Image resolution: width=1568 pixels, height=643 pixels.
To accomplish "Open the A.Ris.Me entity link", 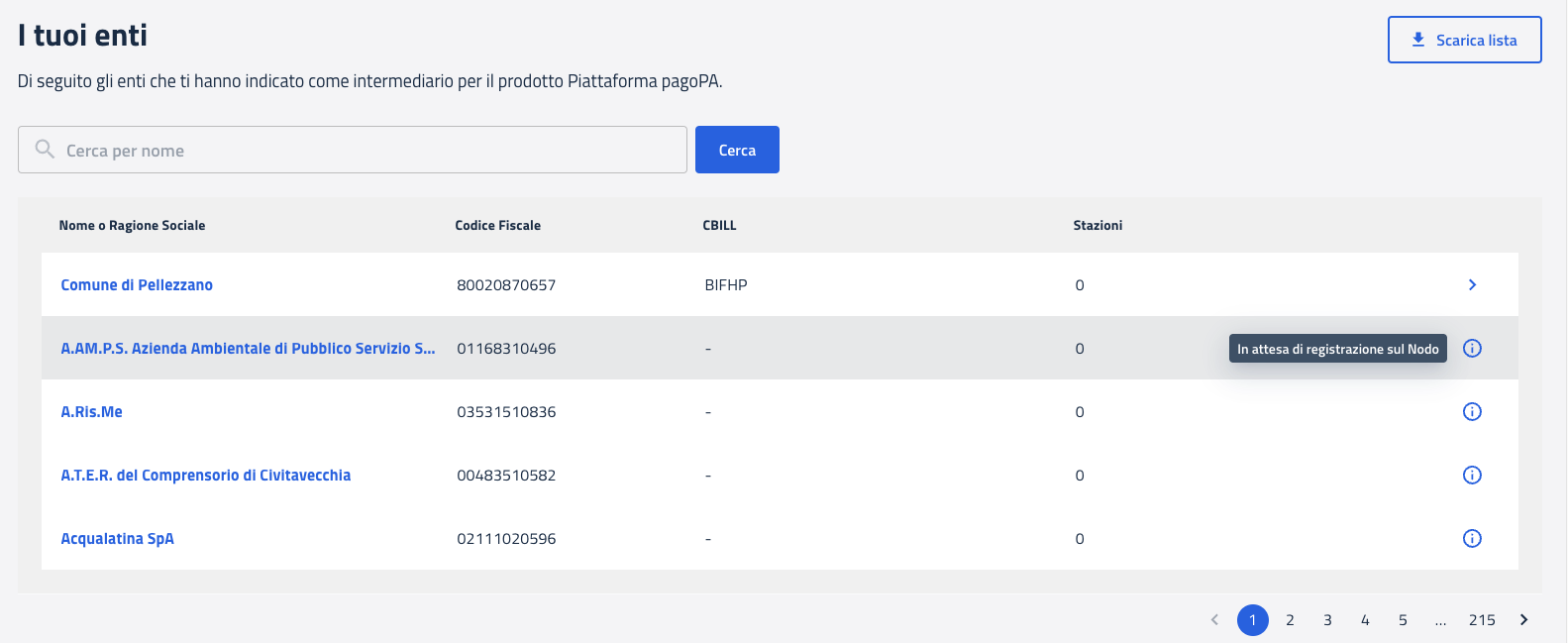I will coord(91,411).
